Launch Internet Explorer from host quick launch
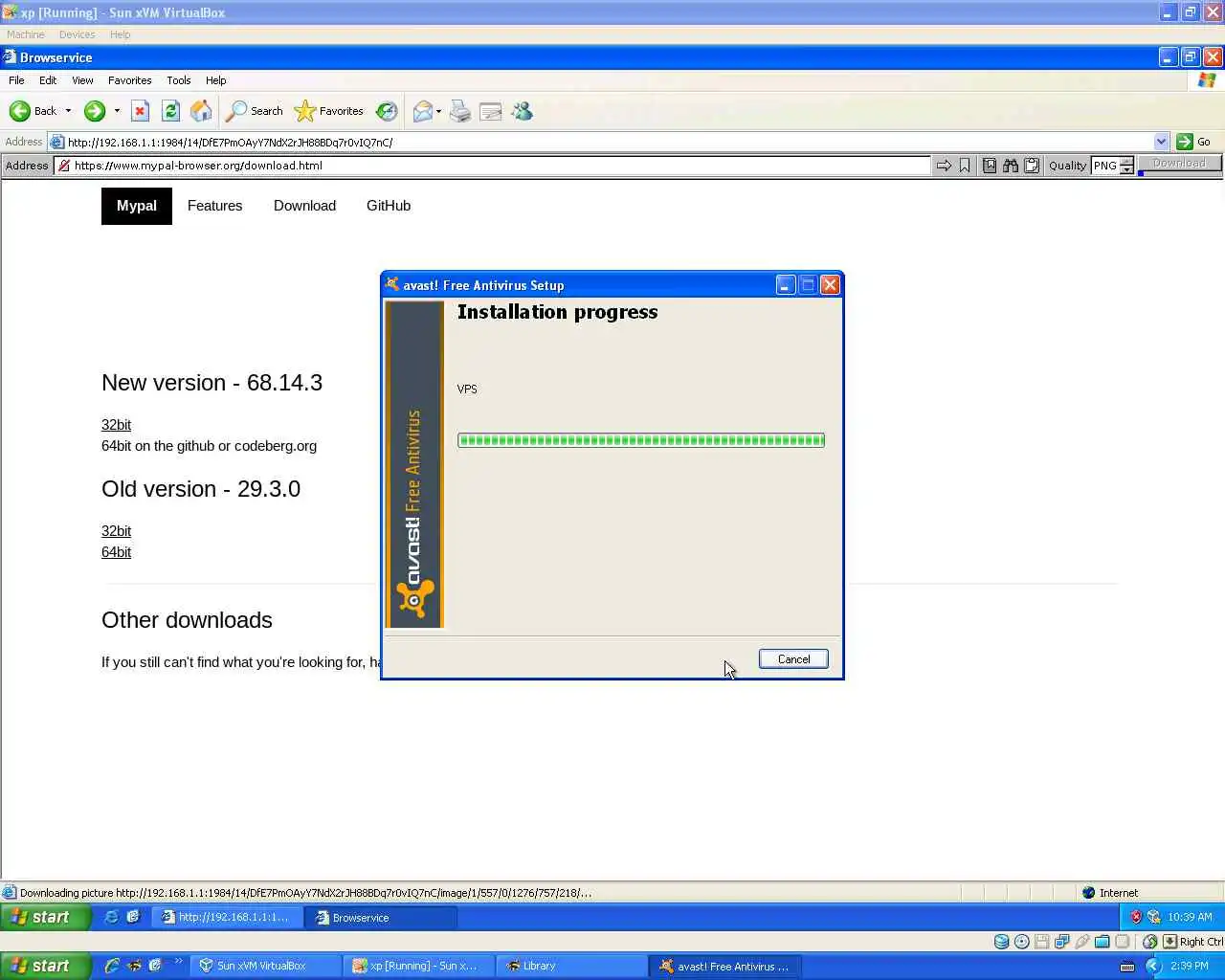Image resolution: width=1225 pixels, height=980 pixels. pos(112,966)
